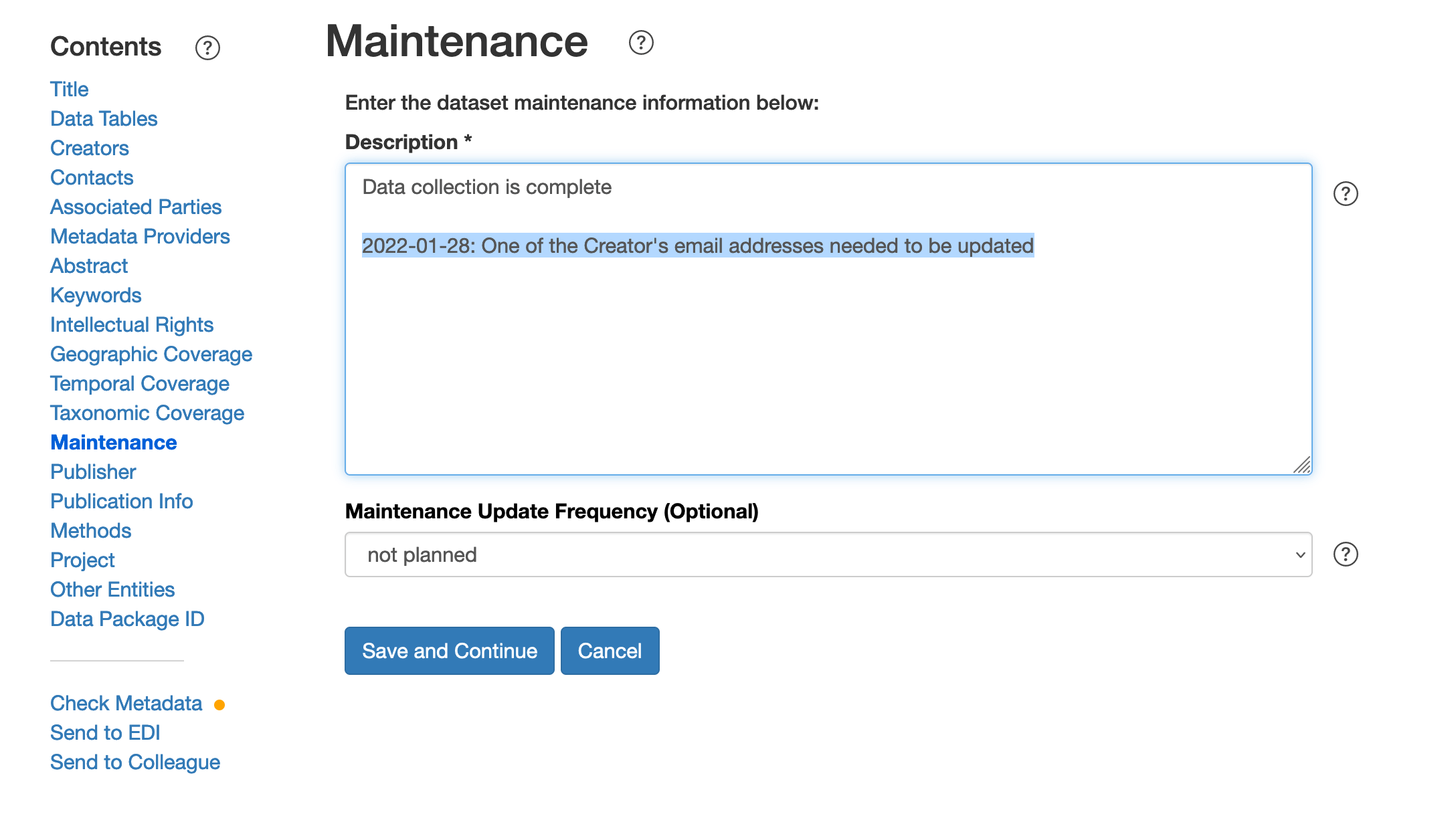Image resolution: width=1456 pixels, height=816 pixels.
Task: Open Maintenance Update Frequency dropdown
Action: click(x=828, y=554)
